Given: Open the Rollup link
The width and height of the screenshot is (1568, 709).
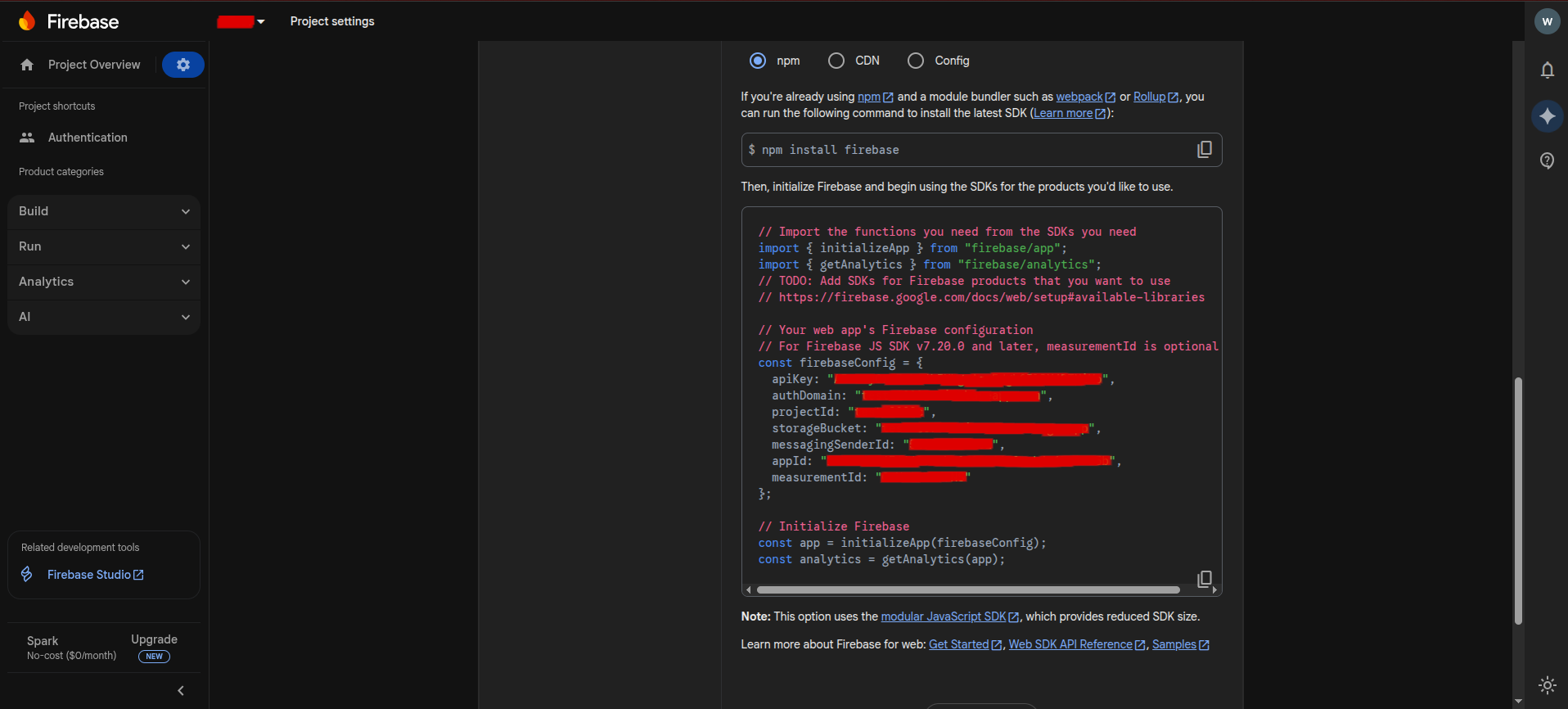Looking at the screenshot, I should pyautogui.click(x=1156, y=97).
